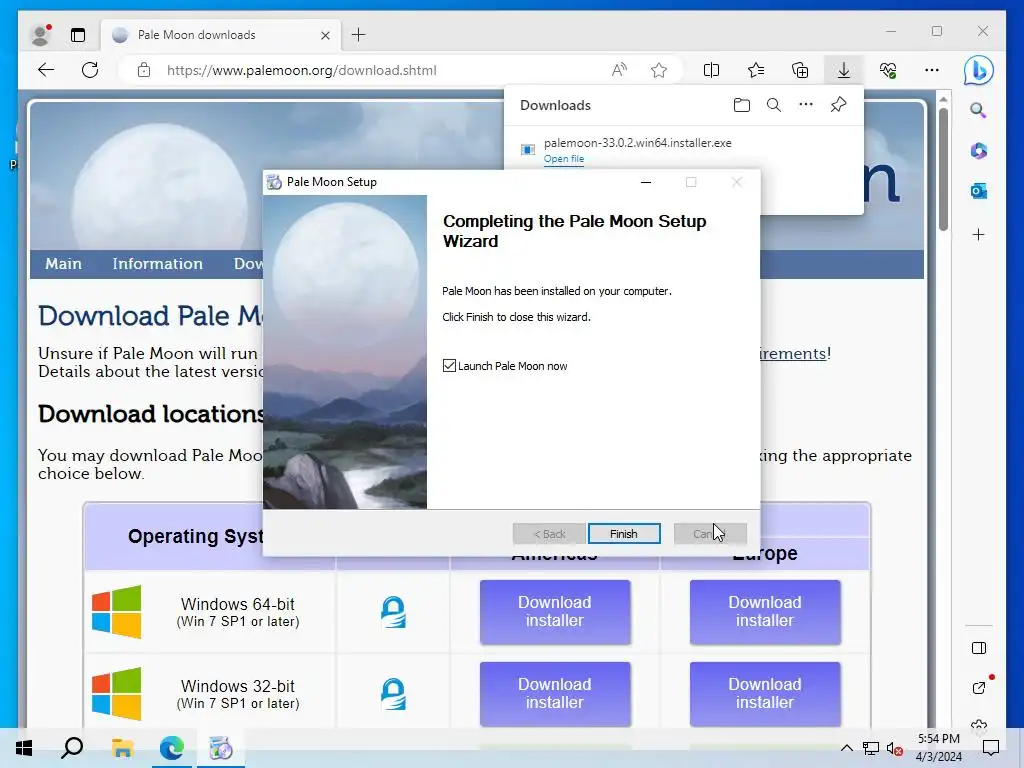
Task: Click the Edge profile avatar icon
Action: (41, 35)
